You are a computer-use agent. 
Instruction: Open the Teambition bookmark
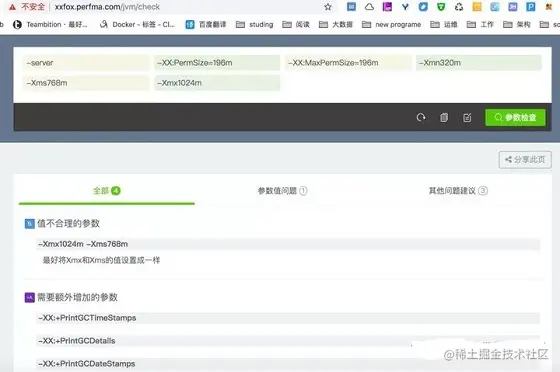(50, 24)
